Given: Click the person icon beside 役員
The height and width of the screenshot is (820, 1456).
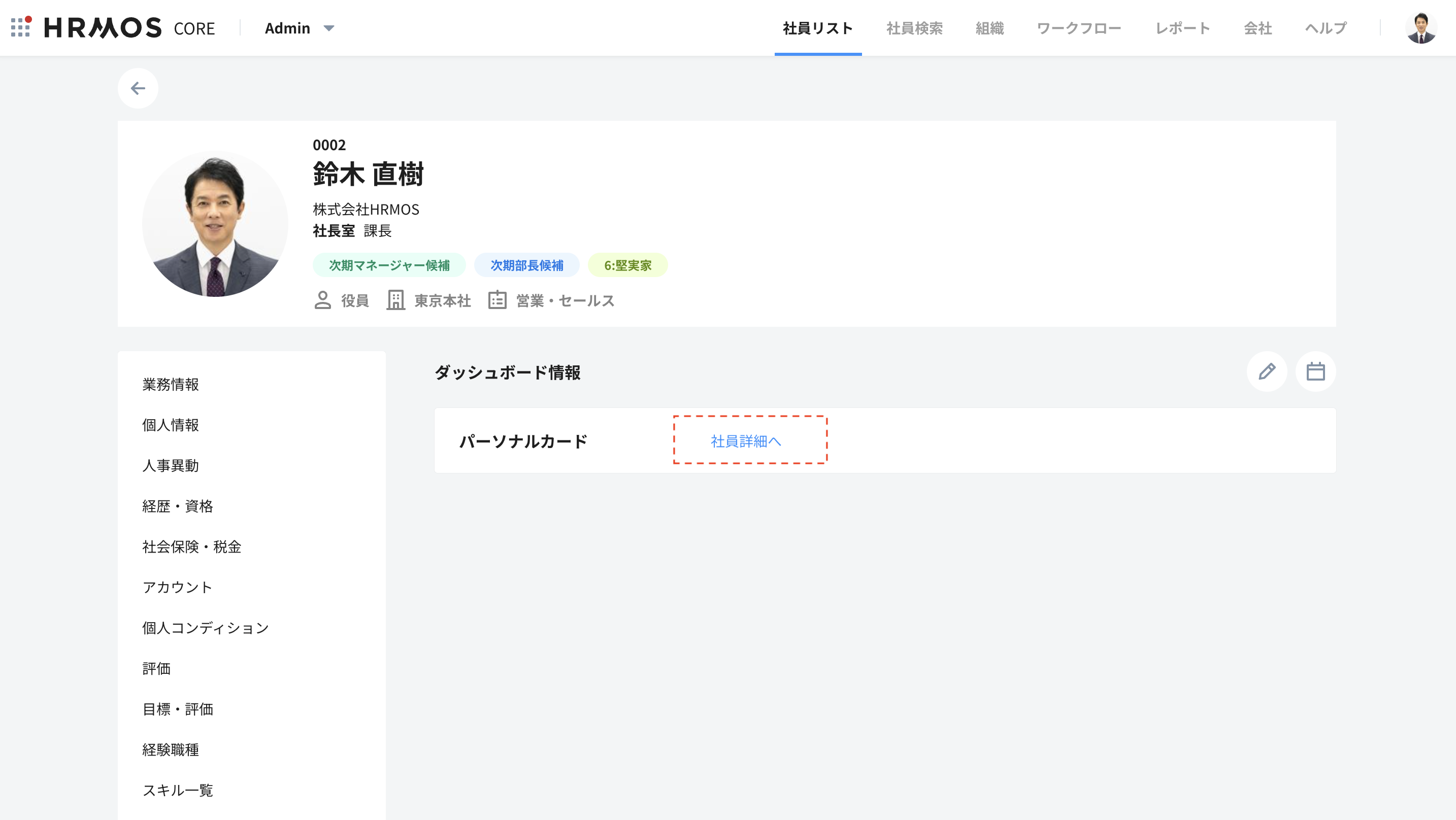Looking at the screenshot, I should coord(322,300).
